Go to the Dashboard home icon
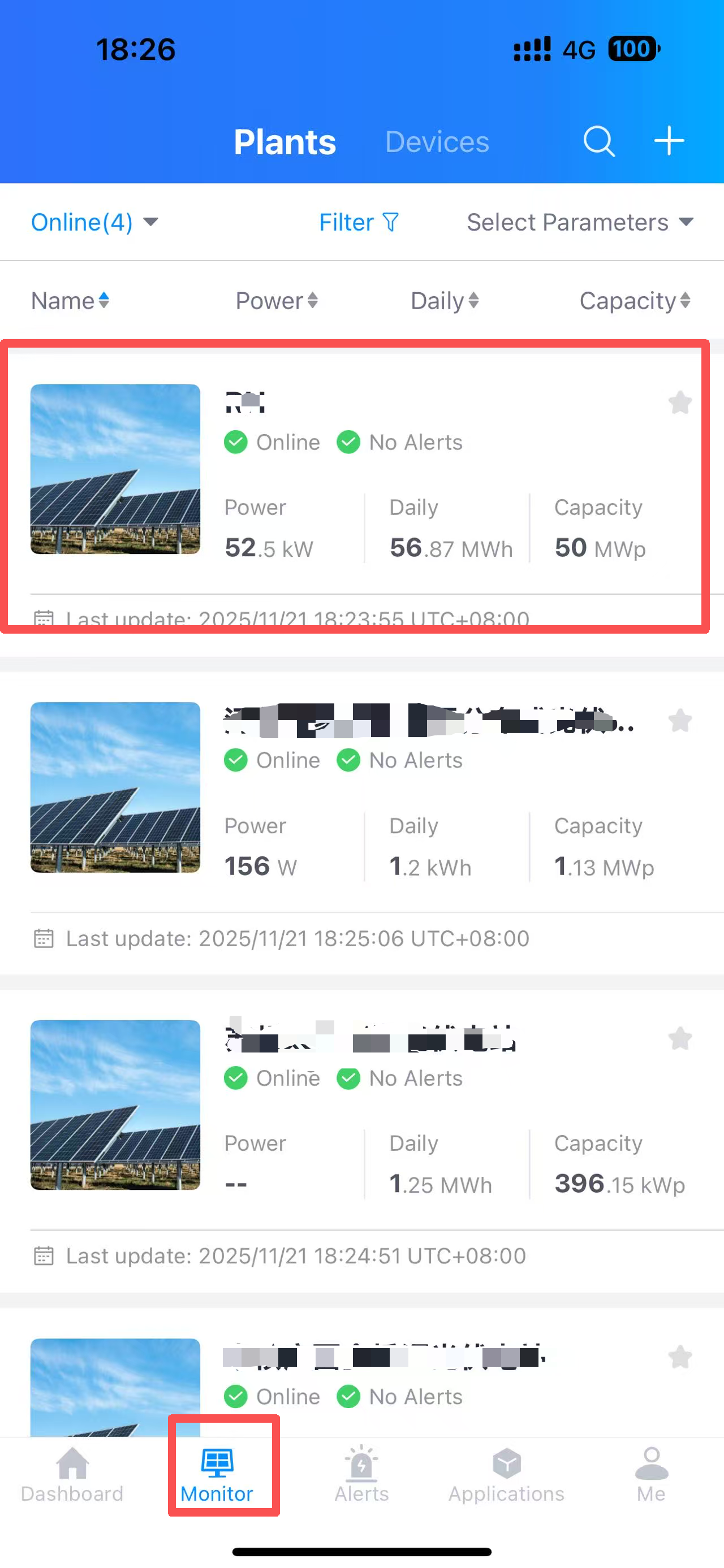The image size is (724, 1568). click(x=72, y=1463)
